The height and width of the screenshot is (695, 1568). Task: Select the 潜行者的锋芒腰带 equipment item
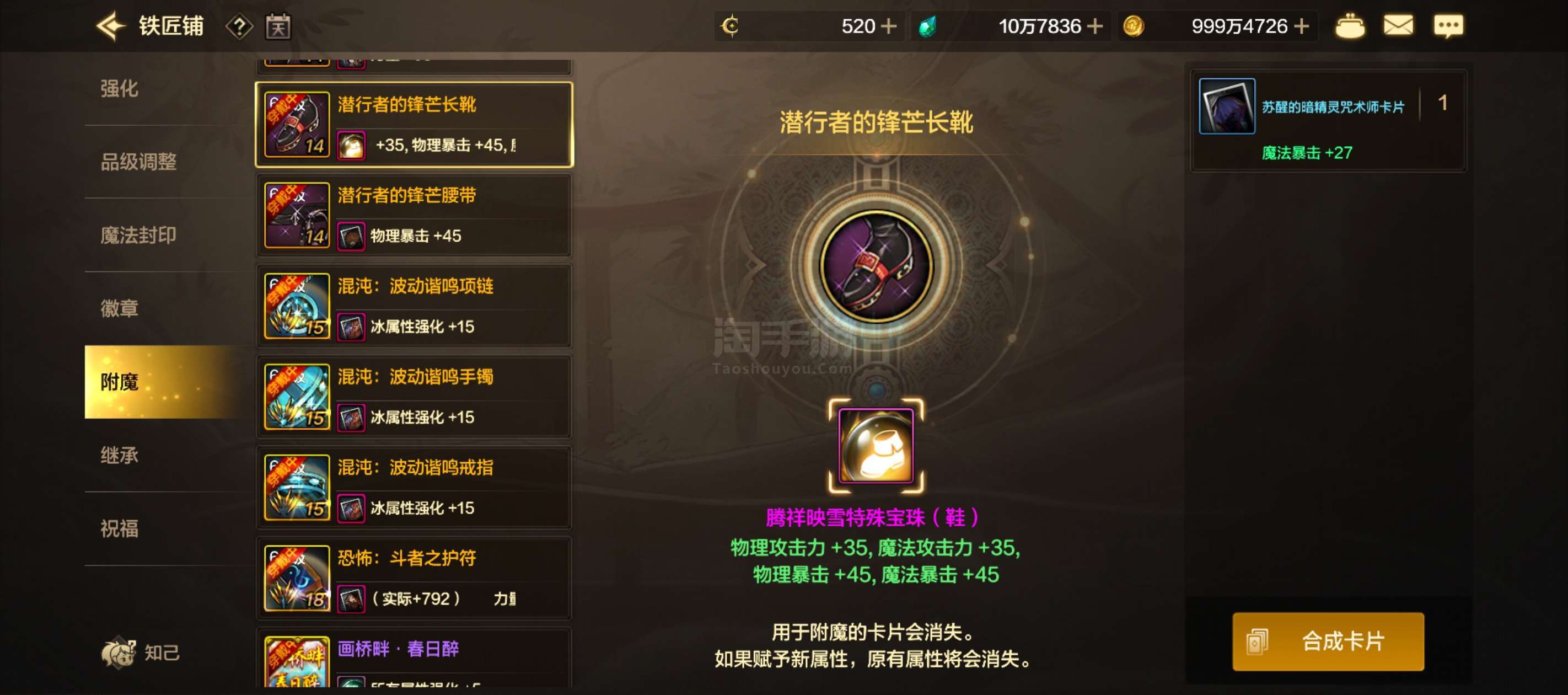[x=414, y=216]
